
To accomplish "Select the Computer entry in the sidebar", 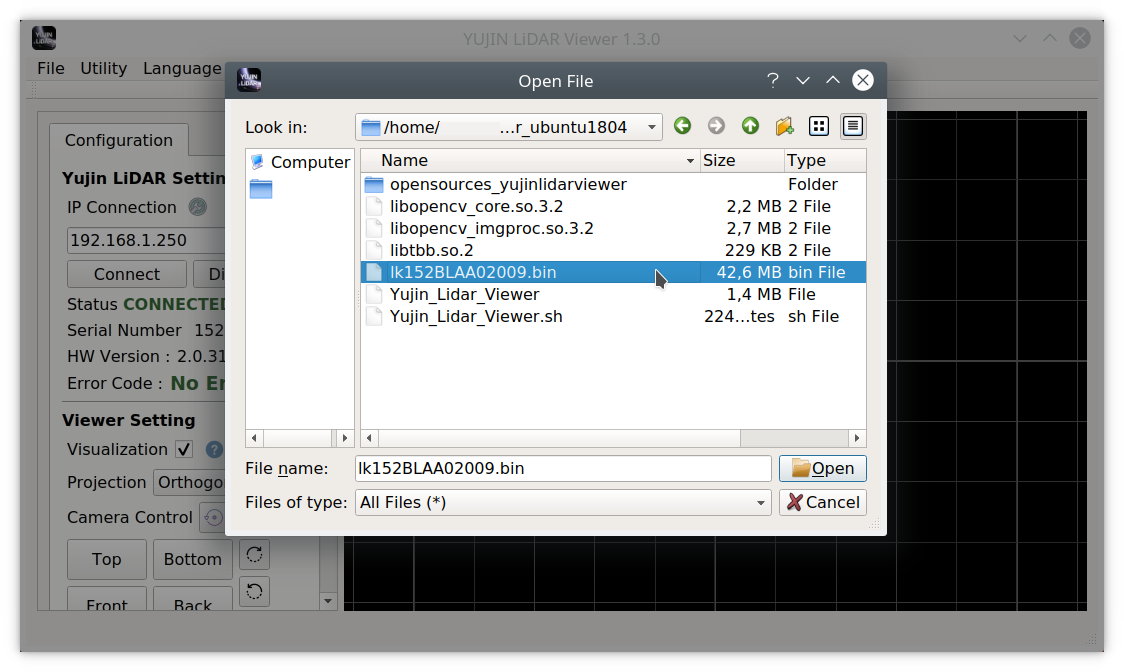I will pos(300,162).
